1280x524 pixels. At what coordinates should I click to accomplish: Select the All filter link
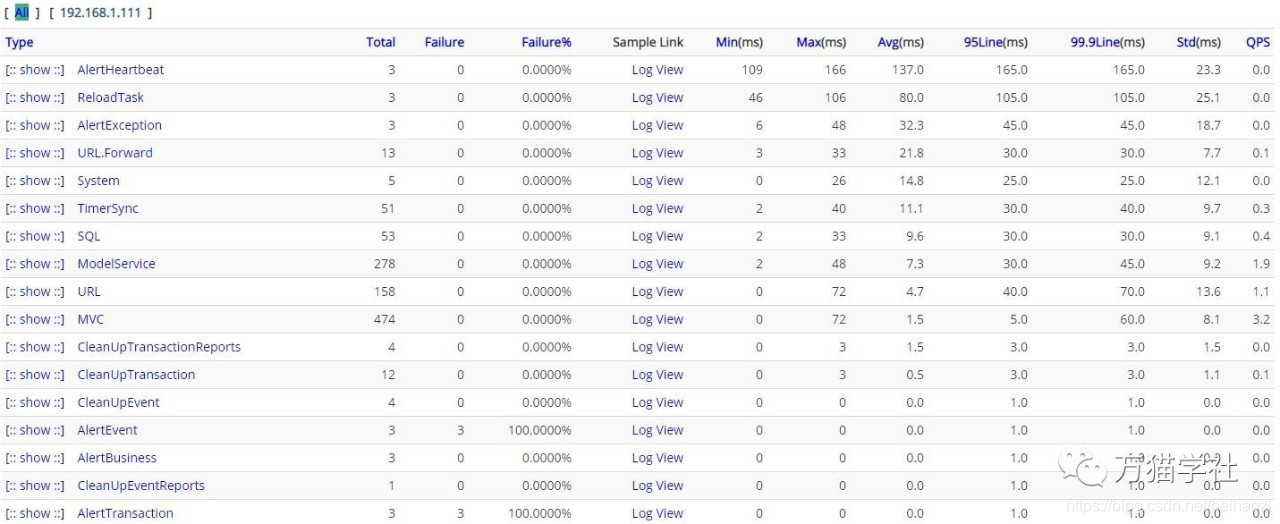(21, 13)
